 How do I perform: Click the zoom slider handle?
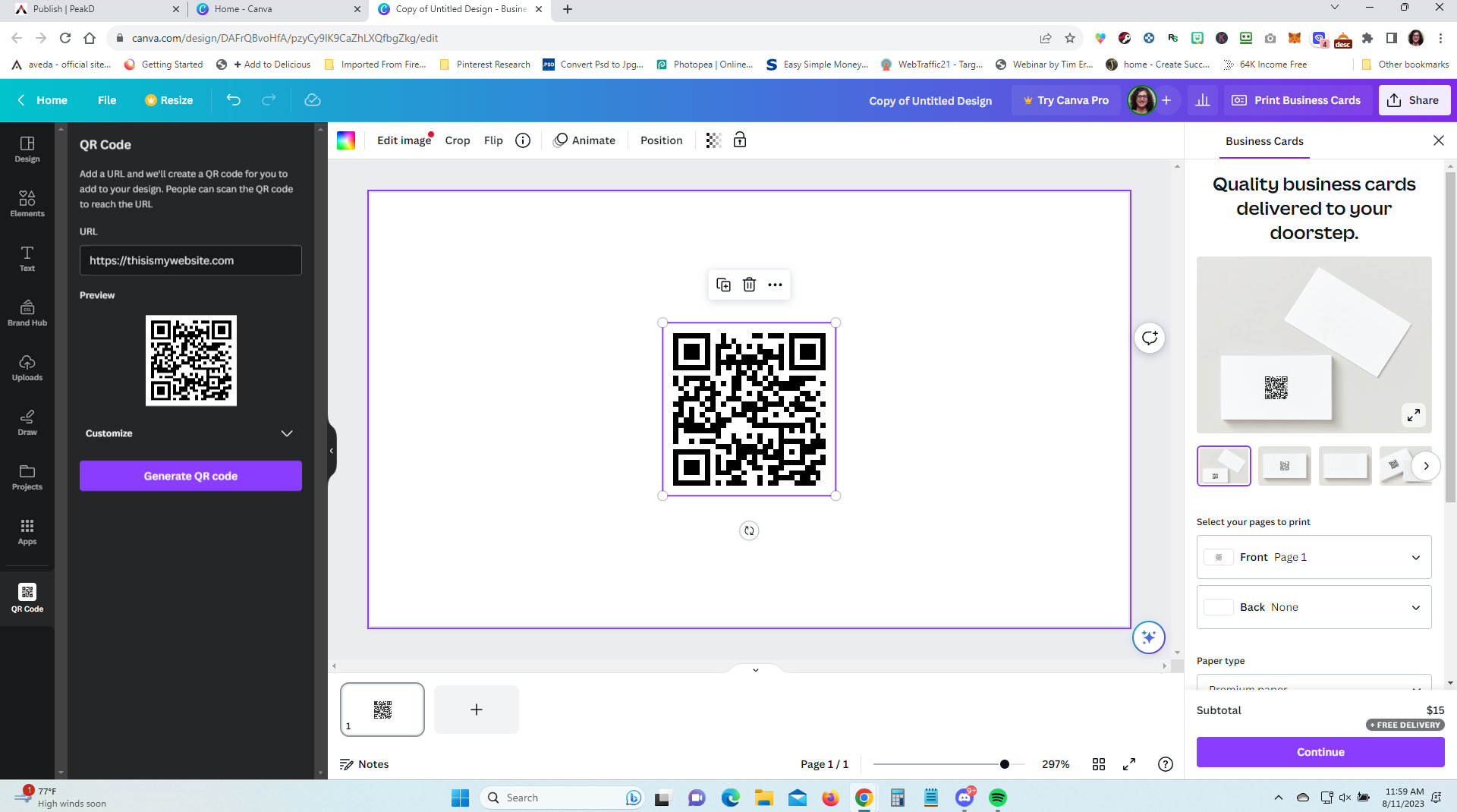(1005, 764)
